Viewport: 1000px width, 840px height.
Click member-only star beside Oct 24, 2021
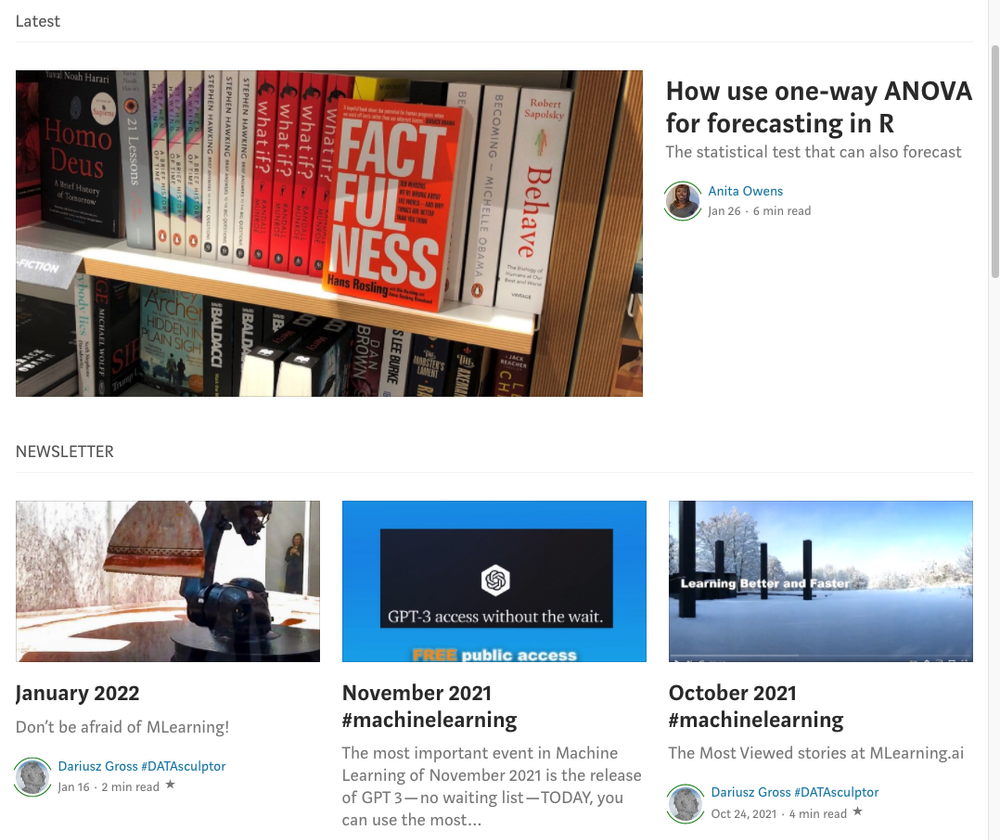tap(858, 811)
